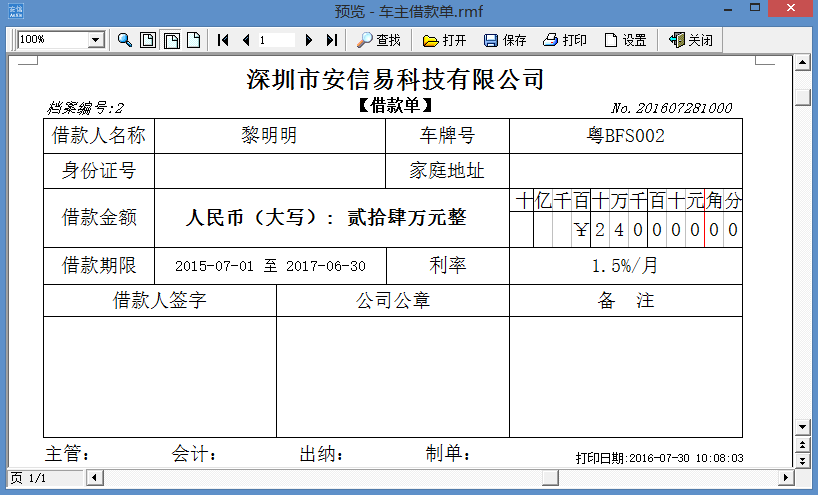Viewport: 818px width, 495px height.
Task: Click the page-up double arrow button
Action: click(x=802, y=444)
